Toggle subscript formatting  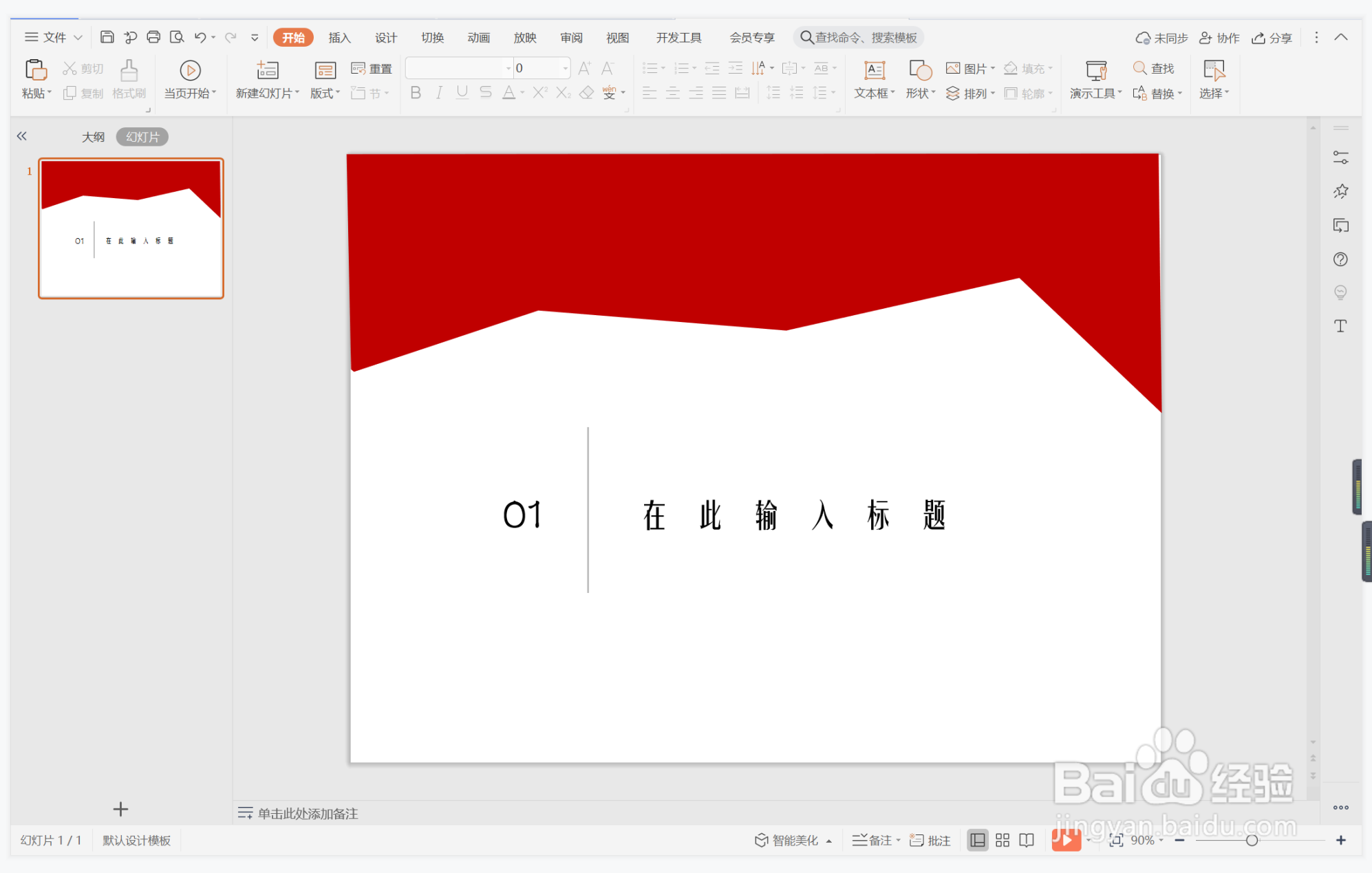pos(563,92)
